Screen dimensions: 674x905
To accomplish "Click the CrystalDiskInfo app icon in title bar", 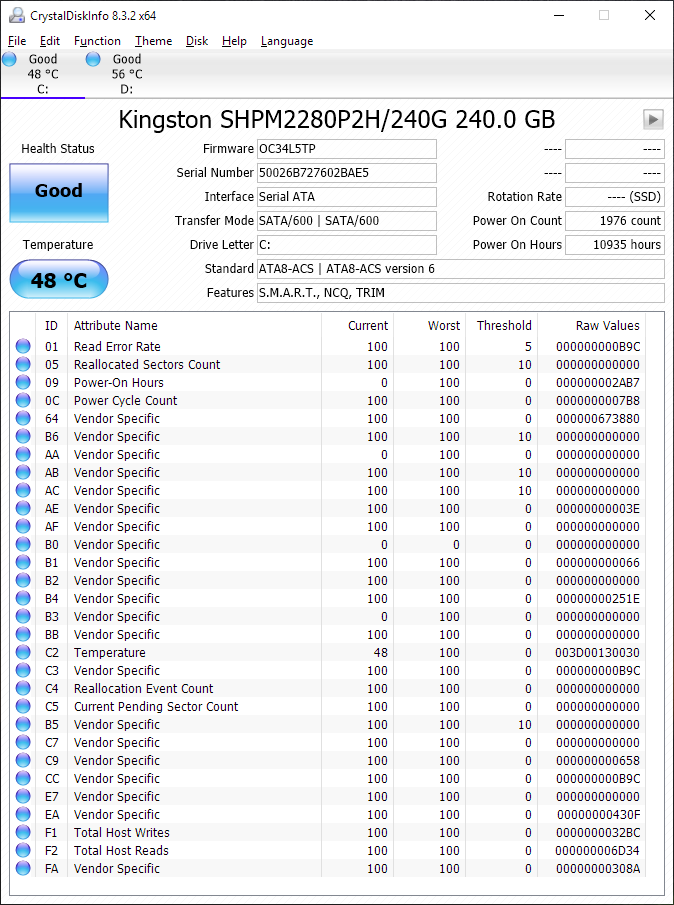I will coord(17,16).
